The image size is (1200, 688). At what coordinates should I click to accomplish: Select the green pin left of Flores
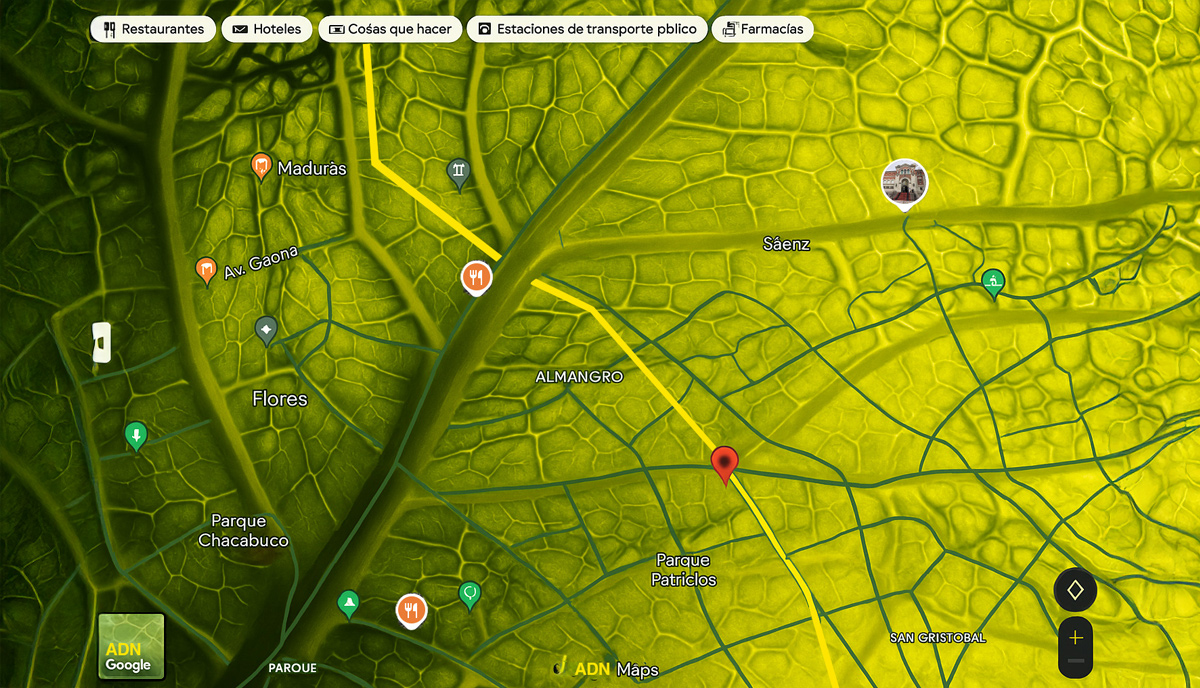coord(136,435)
